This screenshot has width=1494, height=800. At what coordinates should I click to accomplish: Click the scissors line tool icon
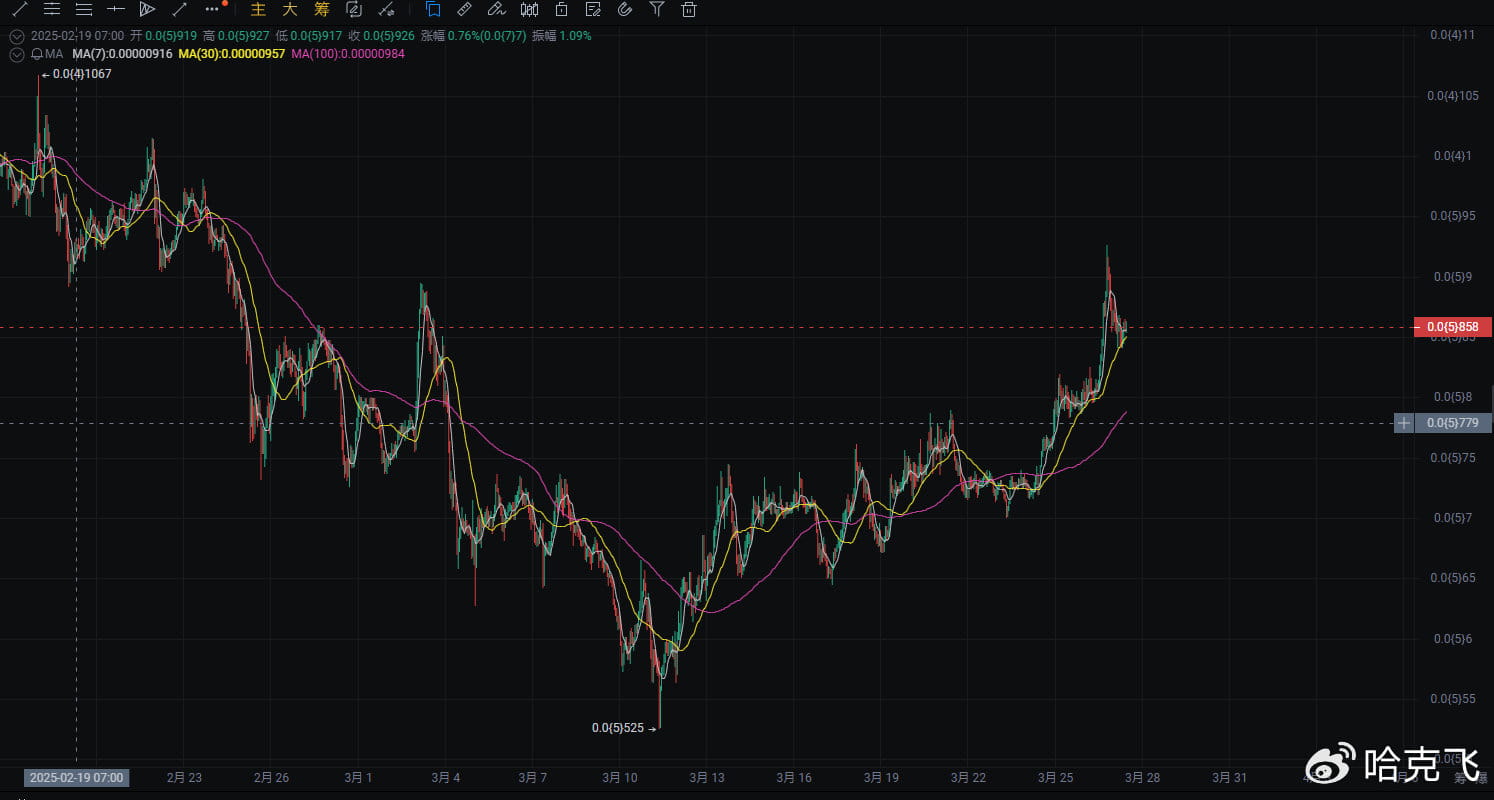[x=385, y=10]
